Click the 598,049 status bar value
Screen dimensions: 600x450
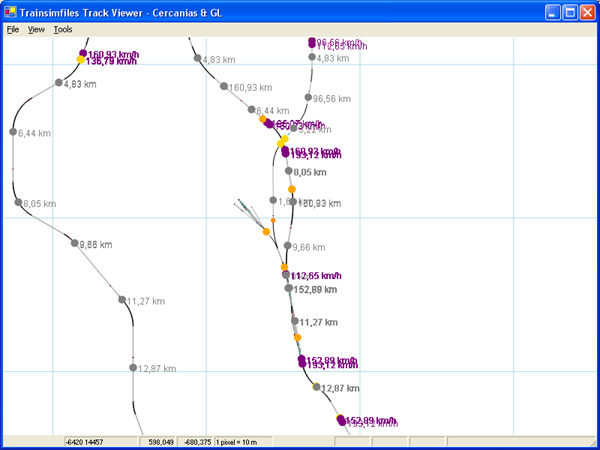(160, 441)
